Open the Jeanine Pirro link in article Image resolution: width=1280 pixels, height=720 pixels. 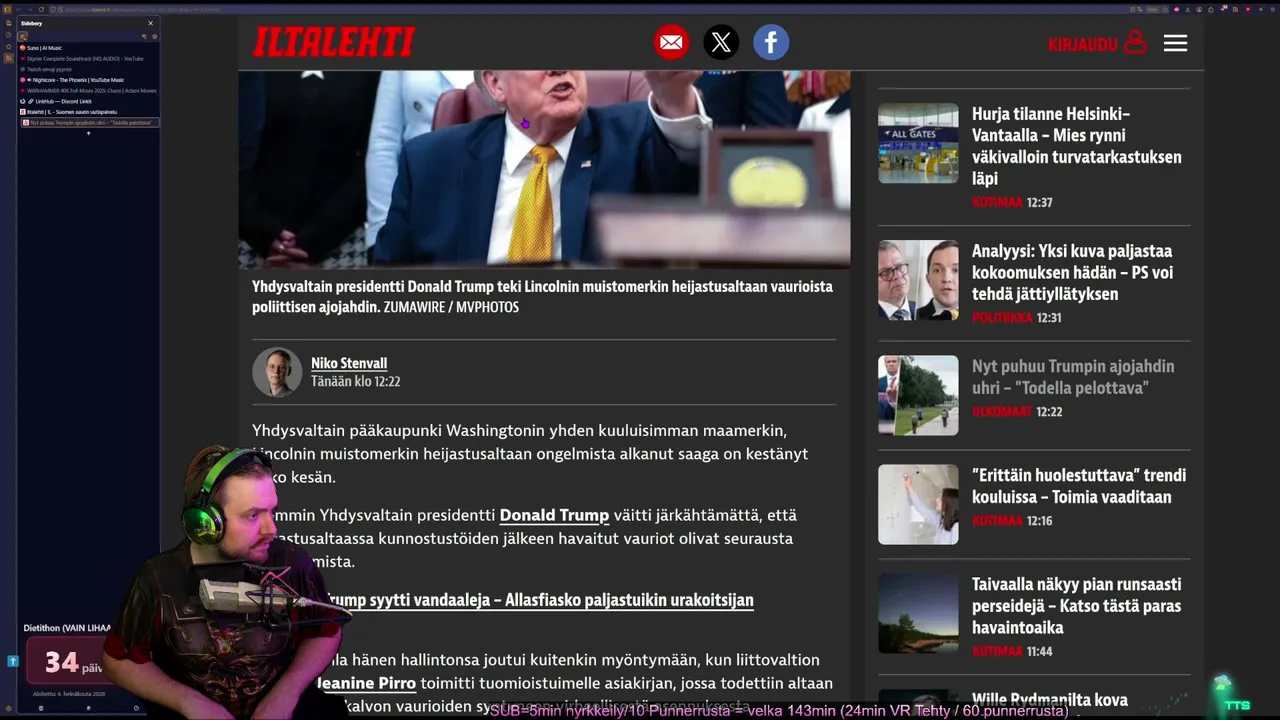click(366, 683)
